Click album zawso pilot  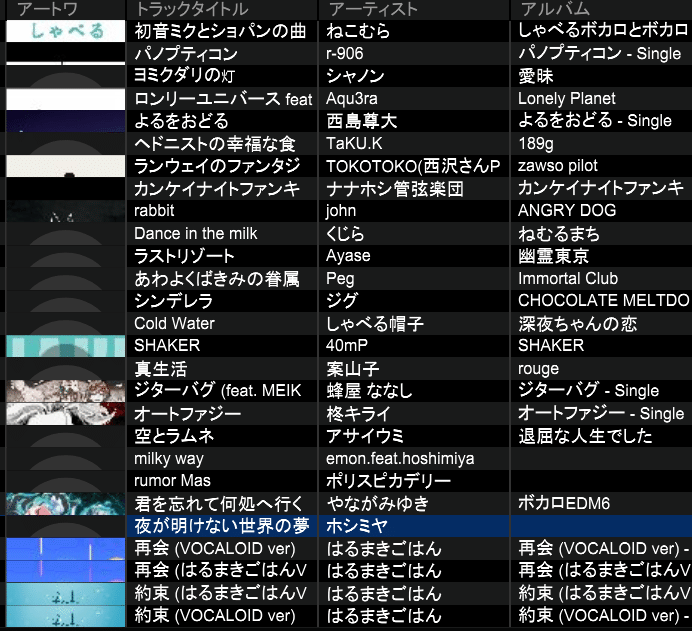point(558,166)
